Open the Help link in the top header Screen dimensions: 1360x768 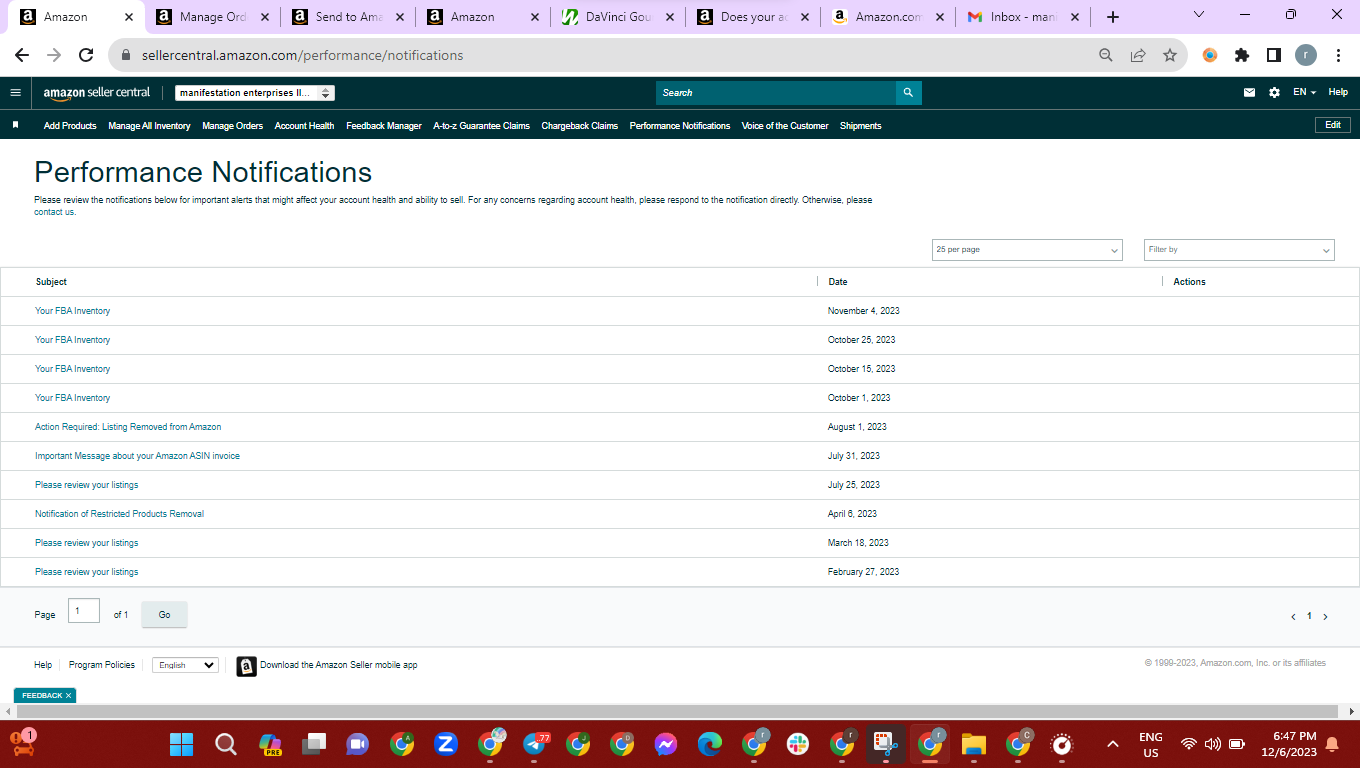pos(1338,92)
